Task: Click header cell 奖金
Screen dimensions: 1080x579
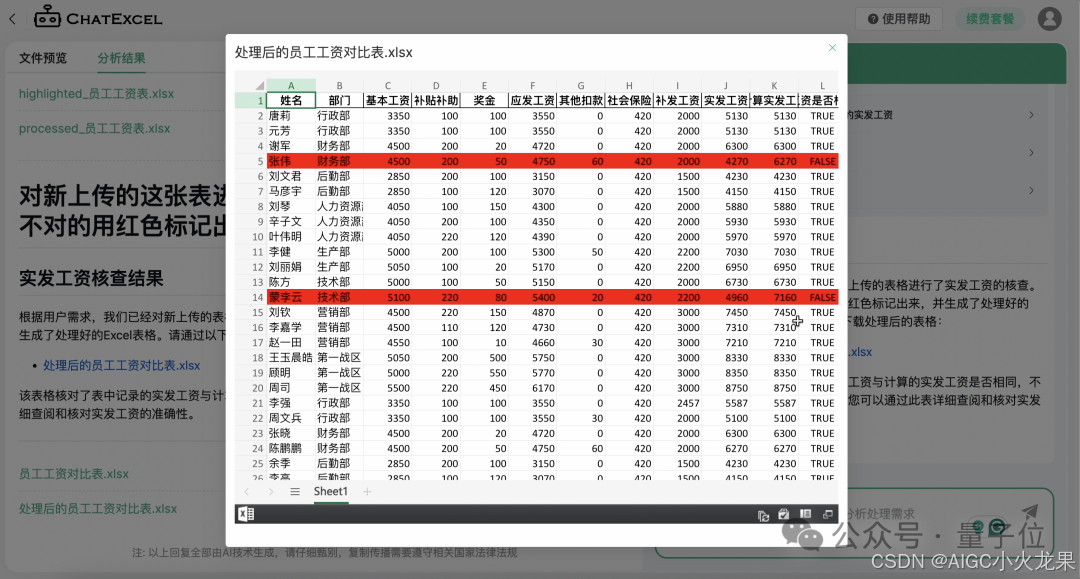Action: click(484, 101)
